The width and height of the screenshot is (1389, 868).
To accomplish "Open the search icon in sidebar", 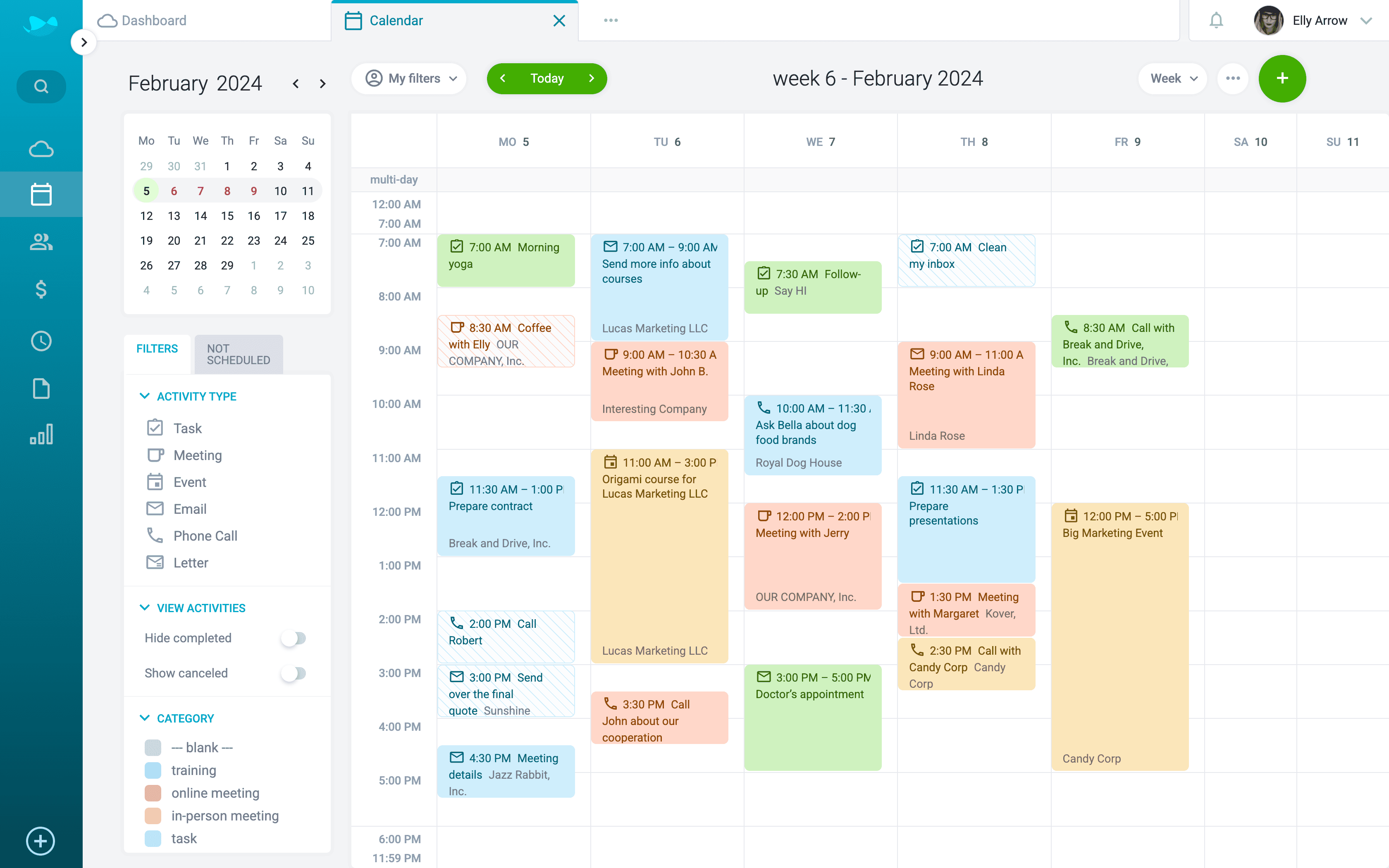I will tap(41, 87).
